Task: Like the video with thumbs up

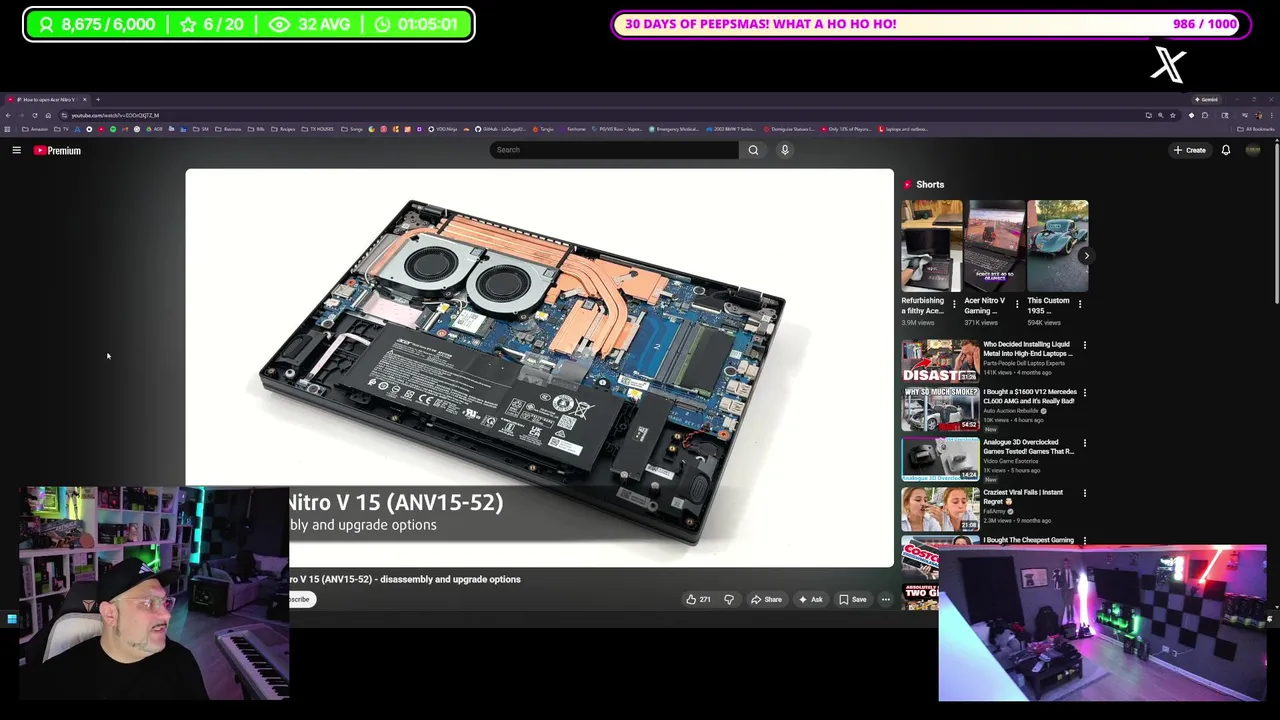Action: [x=698, y=599]
